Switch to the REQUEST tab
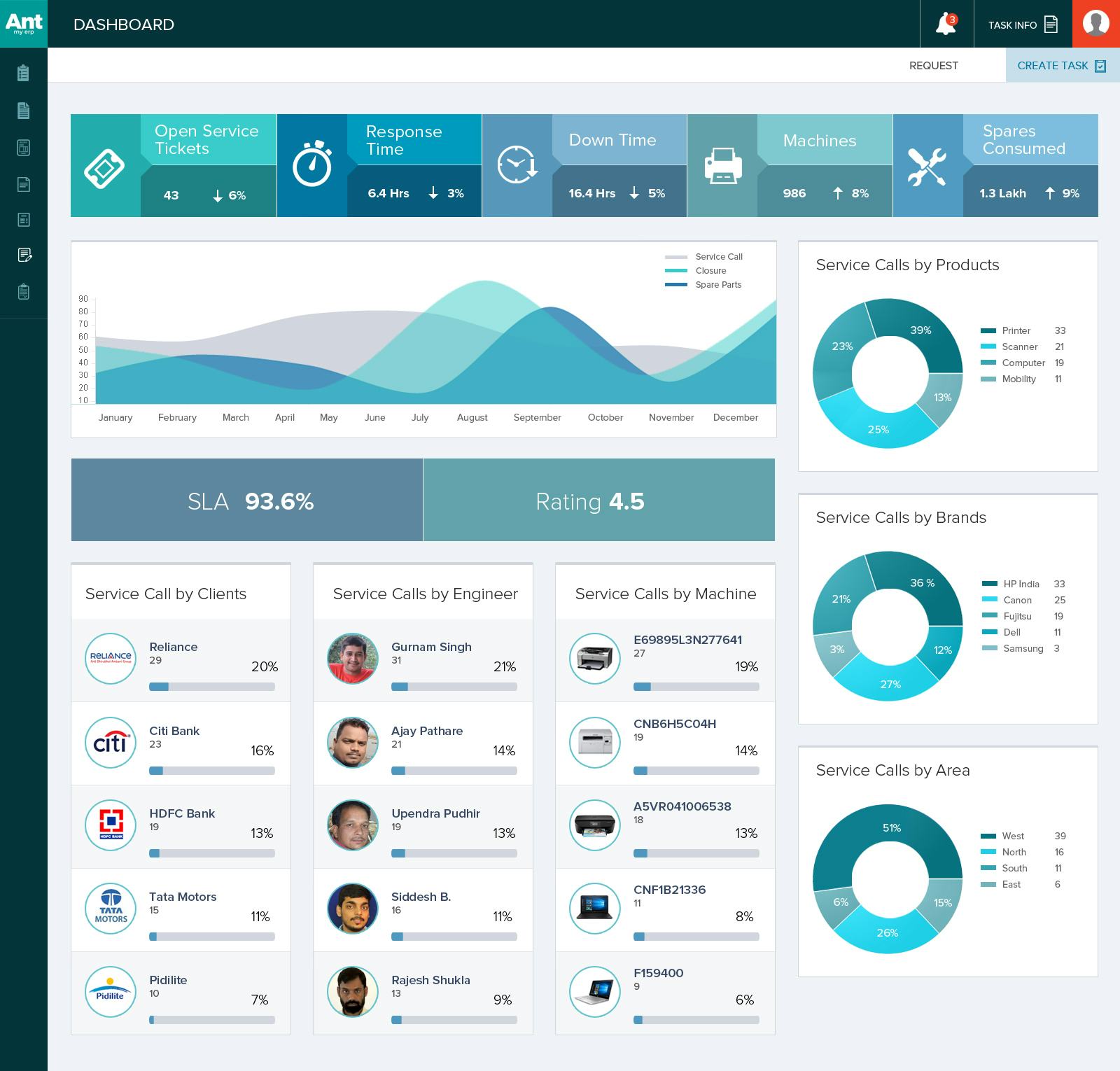1120x1071 pixels. [x=934, y=65]
